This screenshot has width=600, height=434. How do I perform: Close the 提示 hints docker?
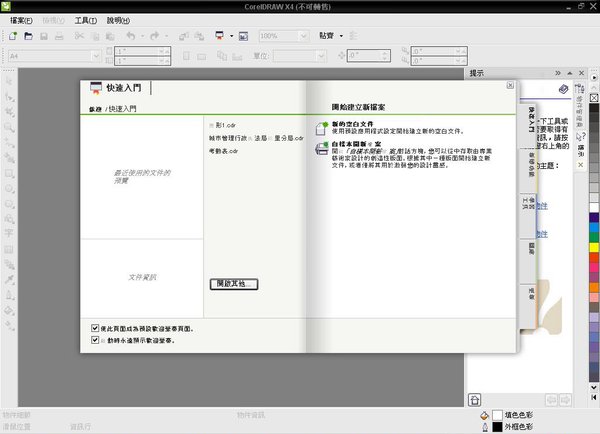pyautogui.click(x=582, y=73)
